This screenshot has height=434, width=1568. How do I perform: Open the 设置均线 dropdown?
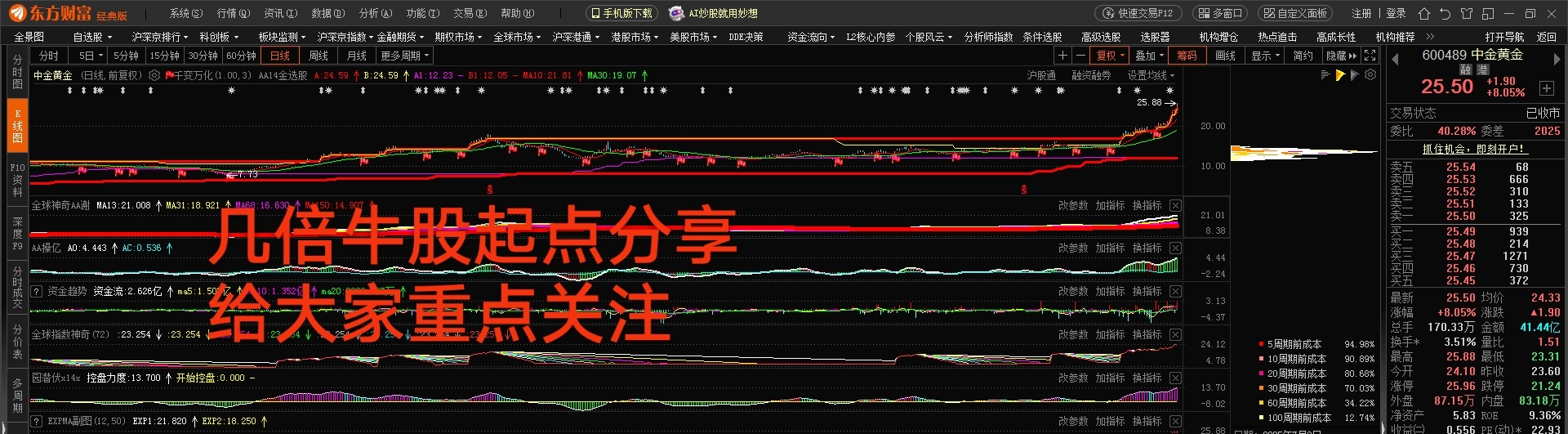coord(1151,75)
